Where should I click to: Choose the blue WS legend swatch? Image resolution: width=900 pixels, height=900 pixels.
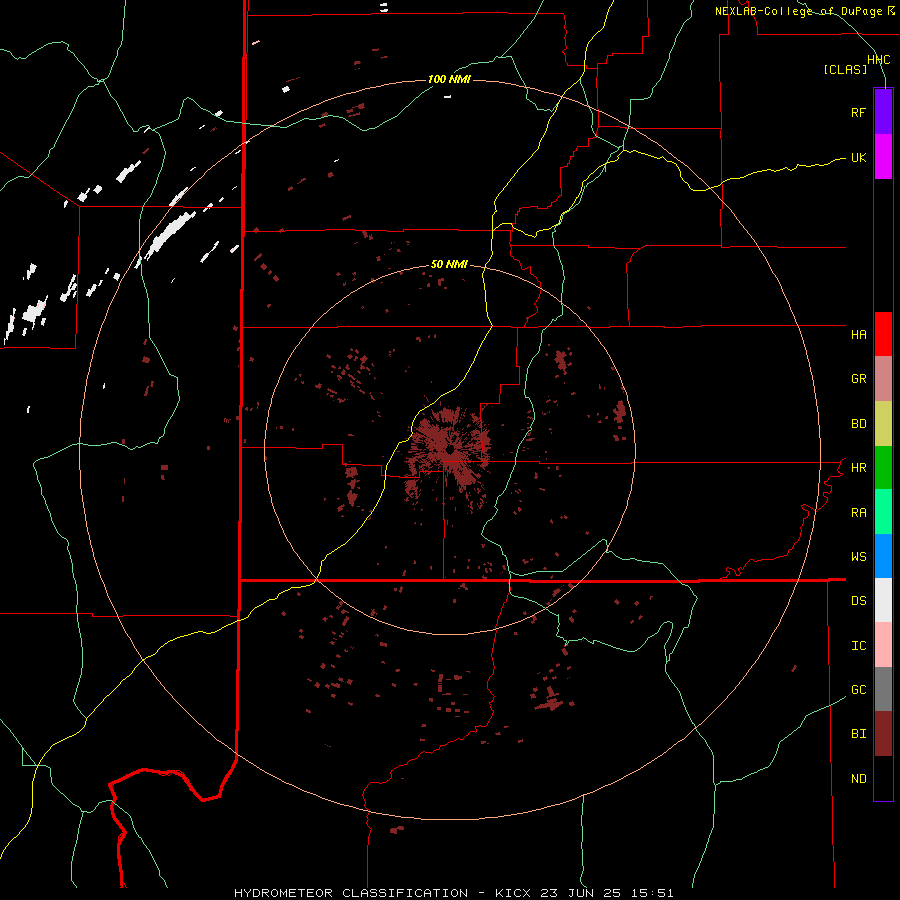pyautogui.click(x=883, y=556)
